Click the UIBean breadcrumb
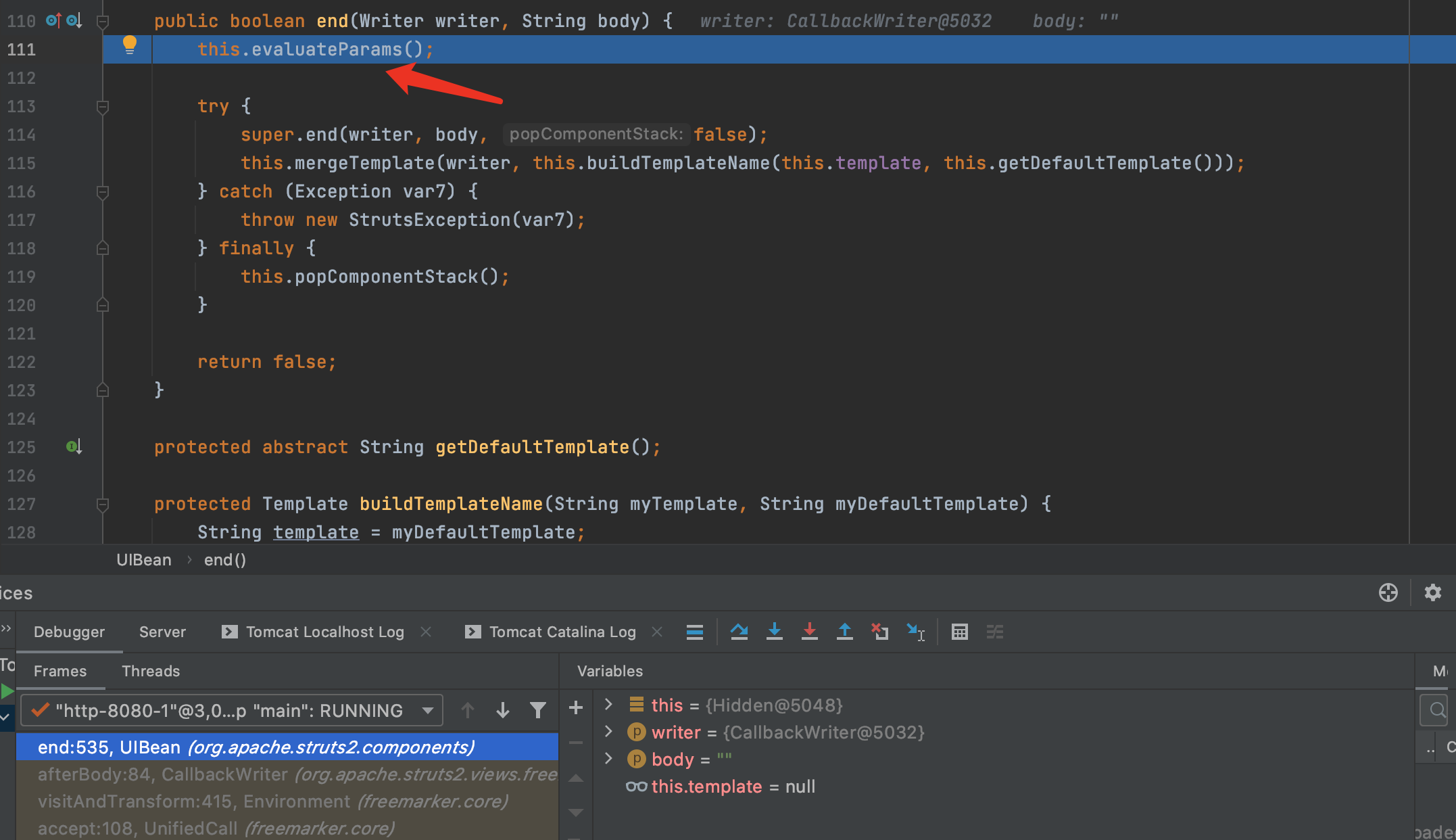Image resolution: width=1456 pixels, height=840 pixels. coord(144,560)
